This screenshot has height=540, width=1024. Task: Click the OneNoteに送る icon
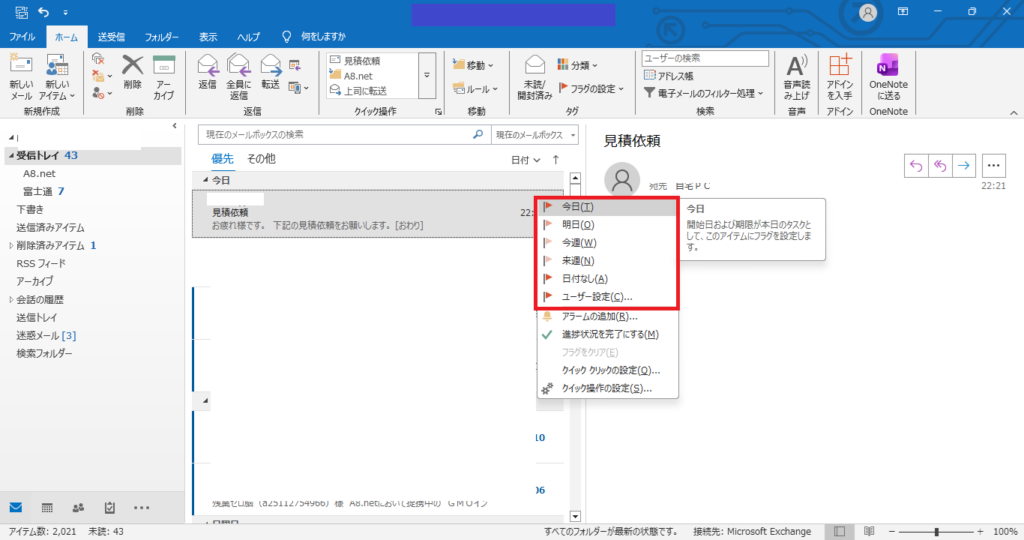click(887, 68)
